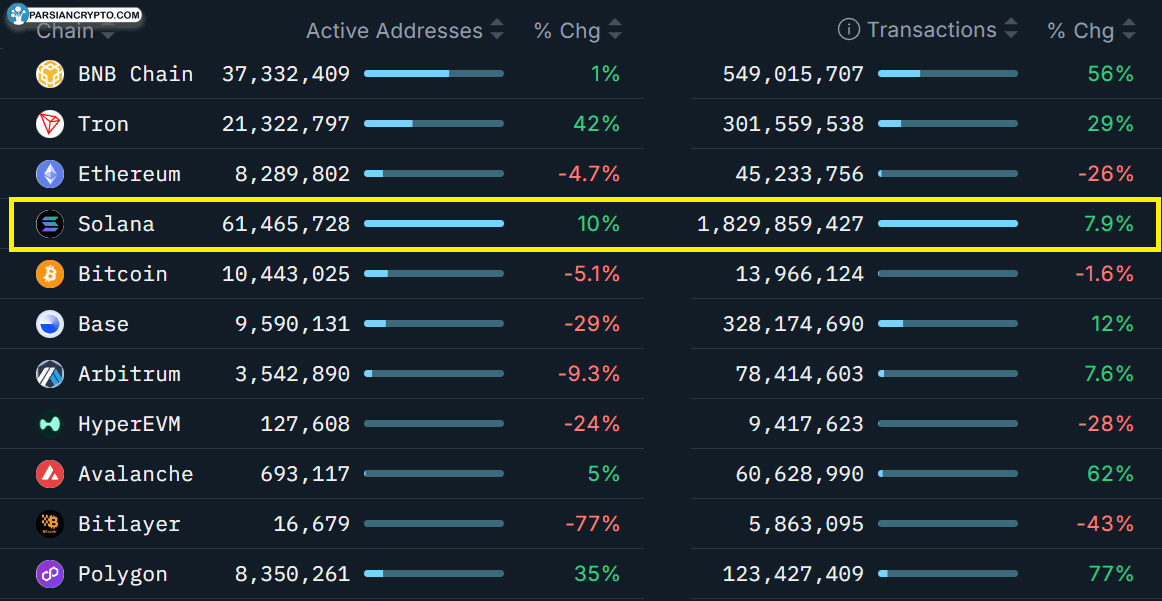Select the Ethereum diamond icon
Screen dimensions: 1162x601
[50, 174]
